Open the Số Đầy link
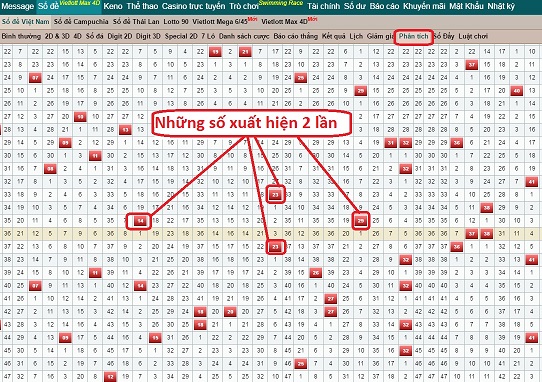The height and width of the screenshot is (382, 542). coord(444,36)
